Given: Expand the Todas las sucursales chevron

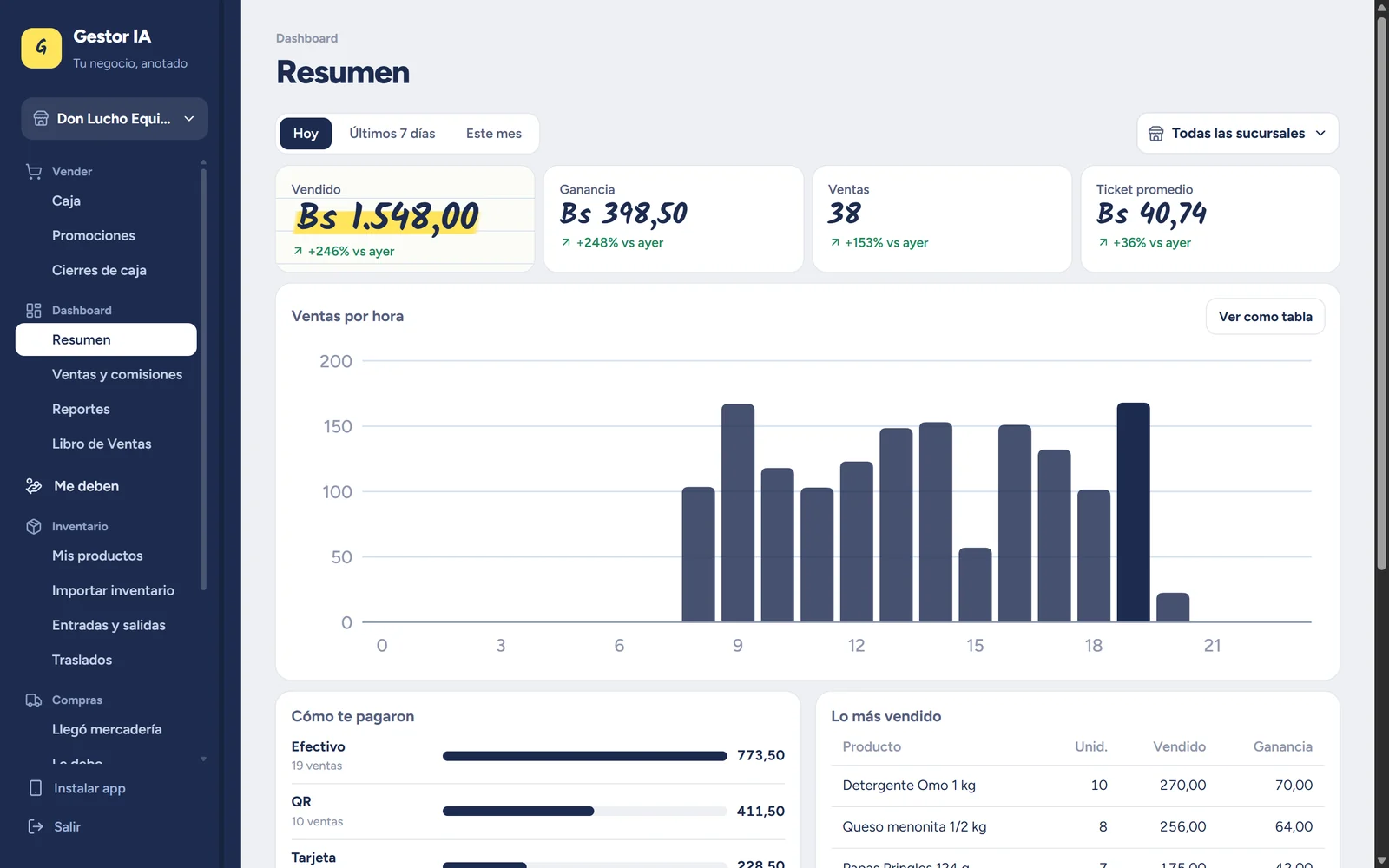Looking at the screenshot, I should pyautogui.click(x=1320, y=134).
